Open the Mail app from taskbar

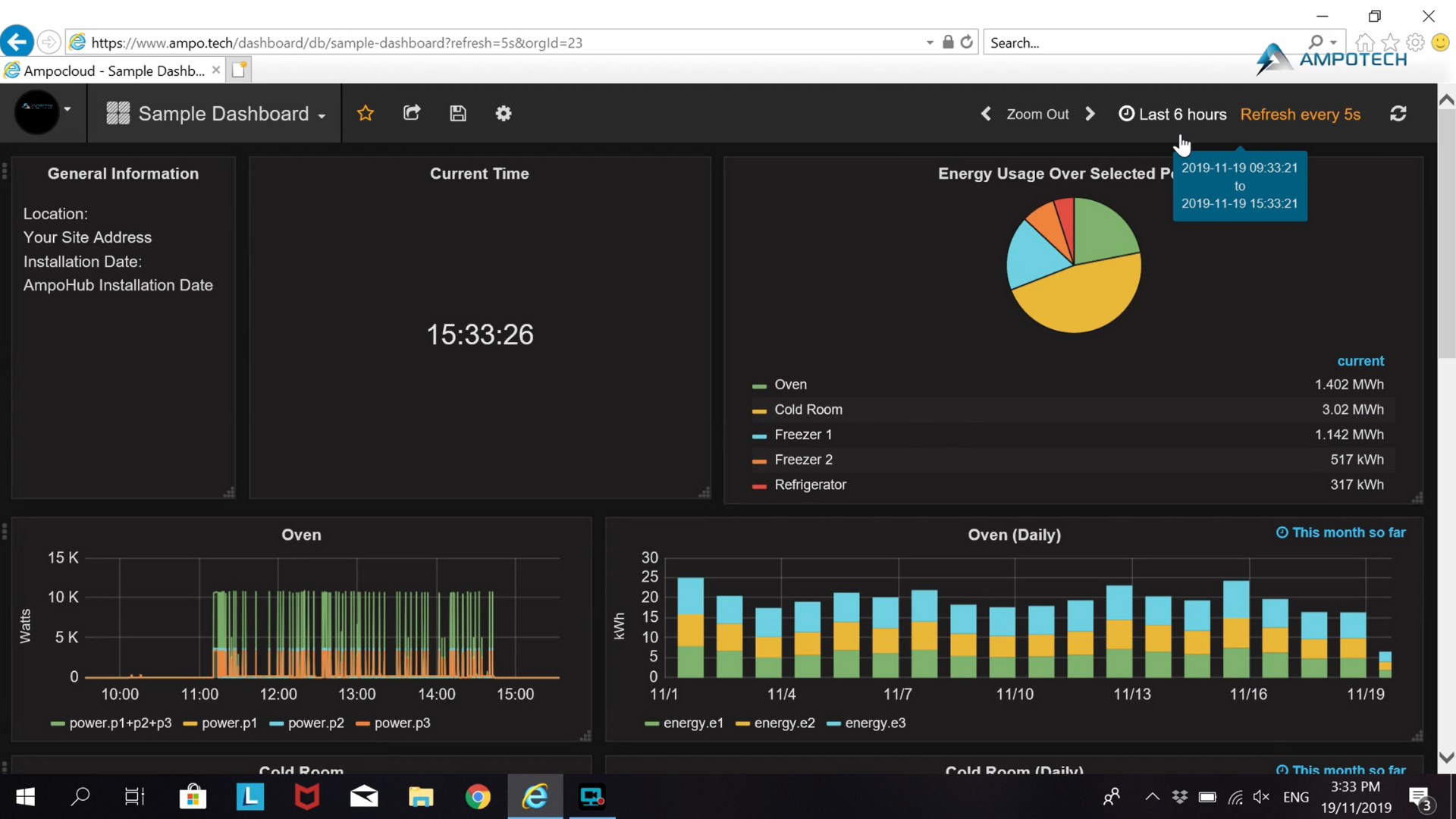tap(364, 796)
